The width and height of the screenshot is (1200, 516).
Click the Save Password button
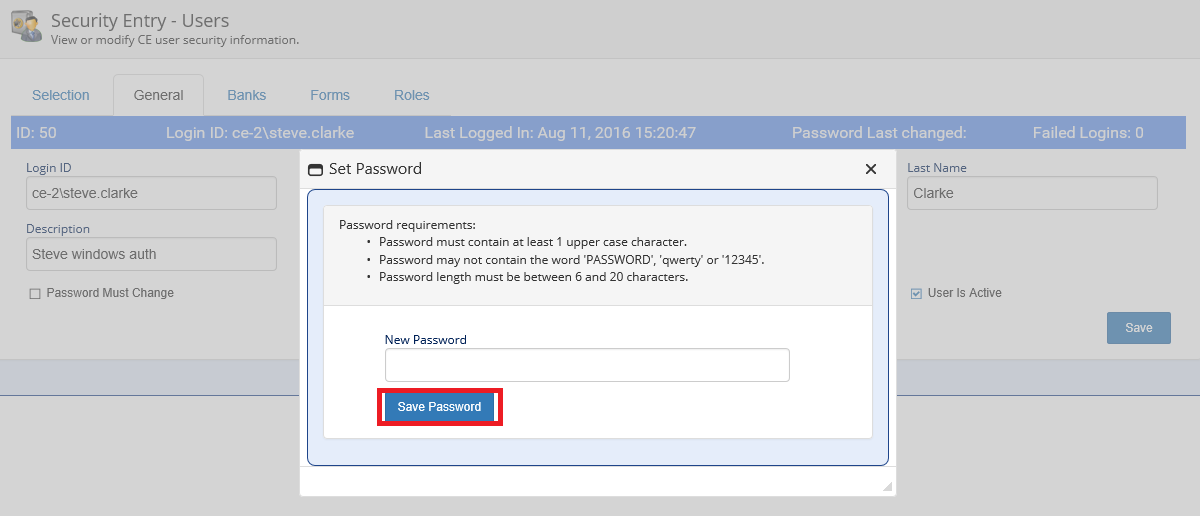tap(439, 407)
